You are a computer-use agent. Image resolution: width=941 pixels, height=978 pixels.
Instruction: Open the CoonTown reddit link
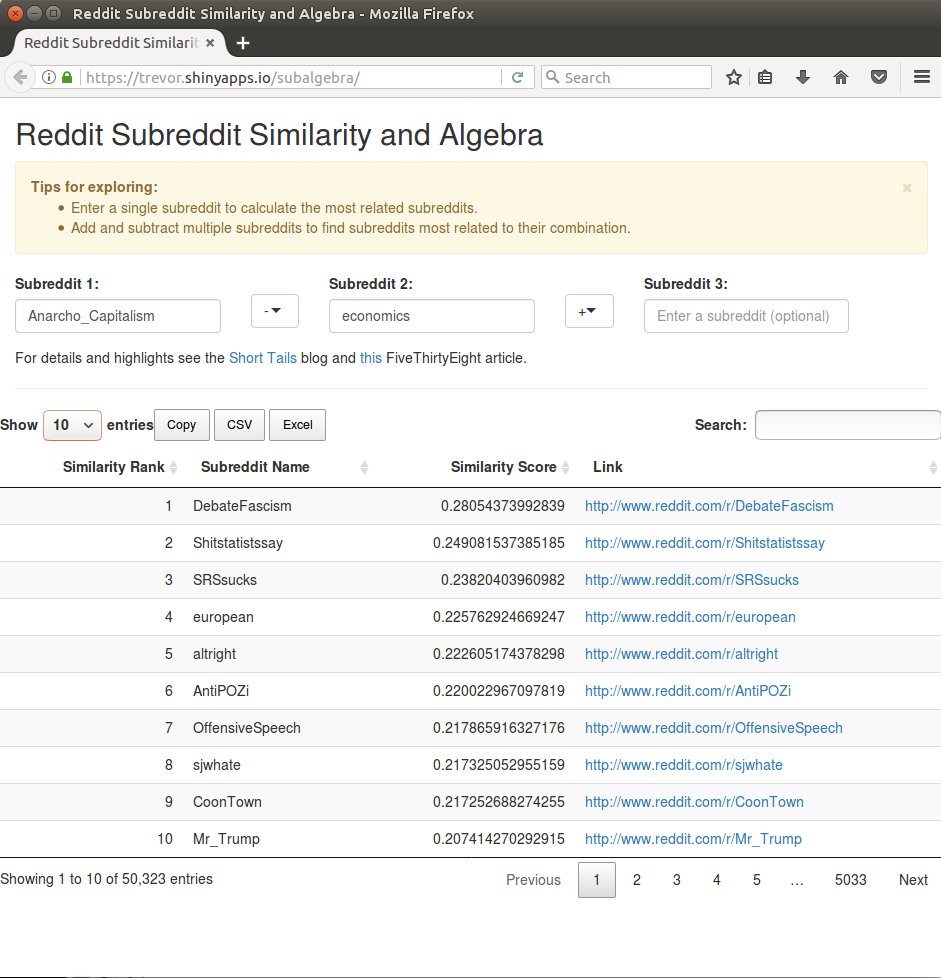[x=694, y=802]
